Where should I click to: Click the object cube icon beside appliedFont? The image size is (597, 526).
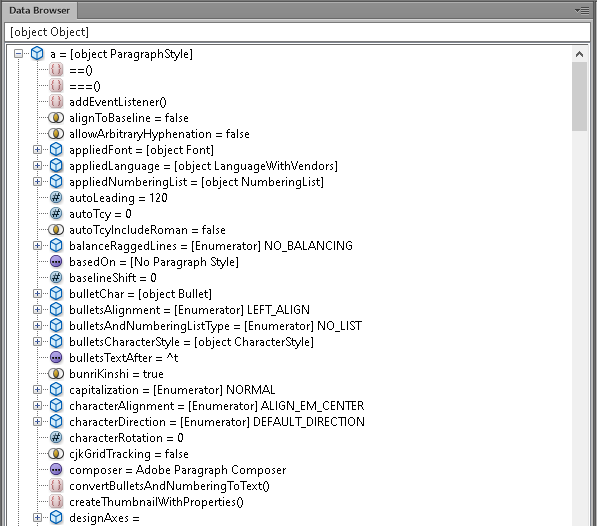pos(56,150)
